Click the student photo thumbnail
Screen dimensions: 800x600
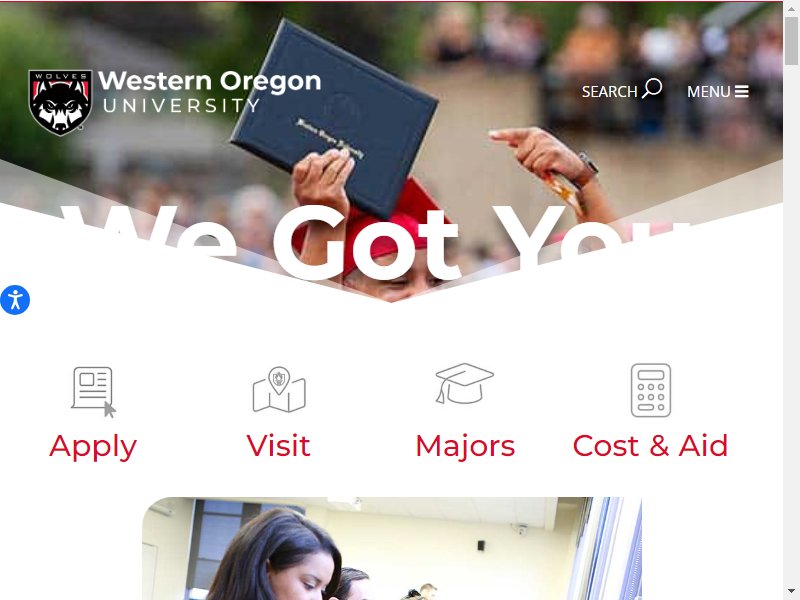pyautogui.click(x=392, y=548)
